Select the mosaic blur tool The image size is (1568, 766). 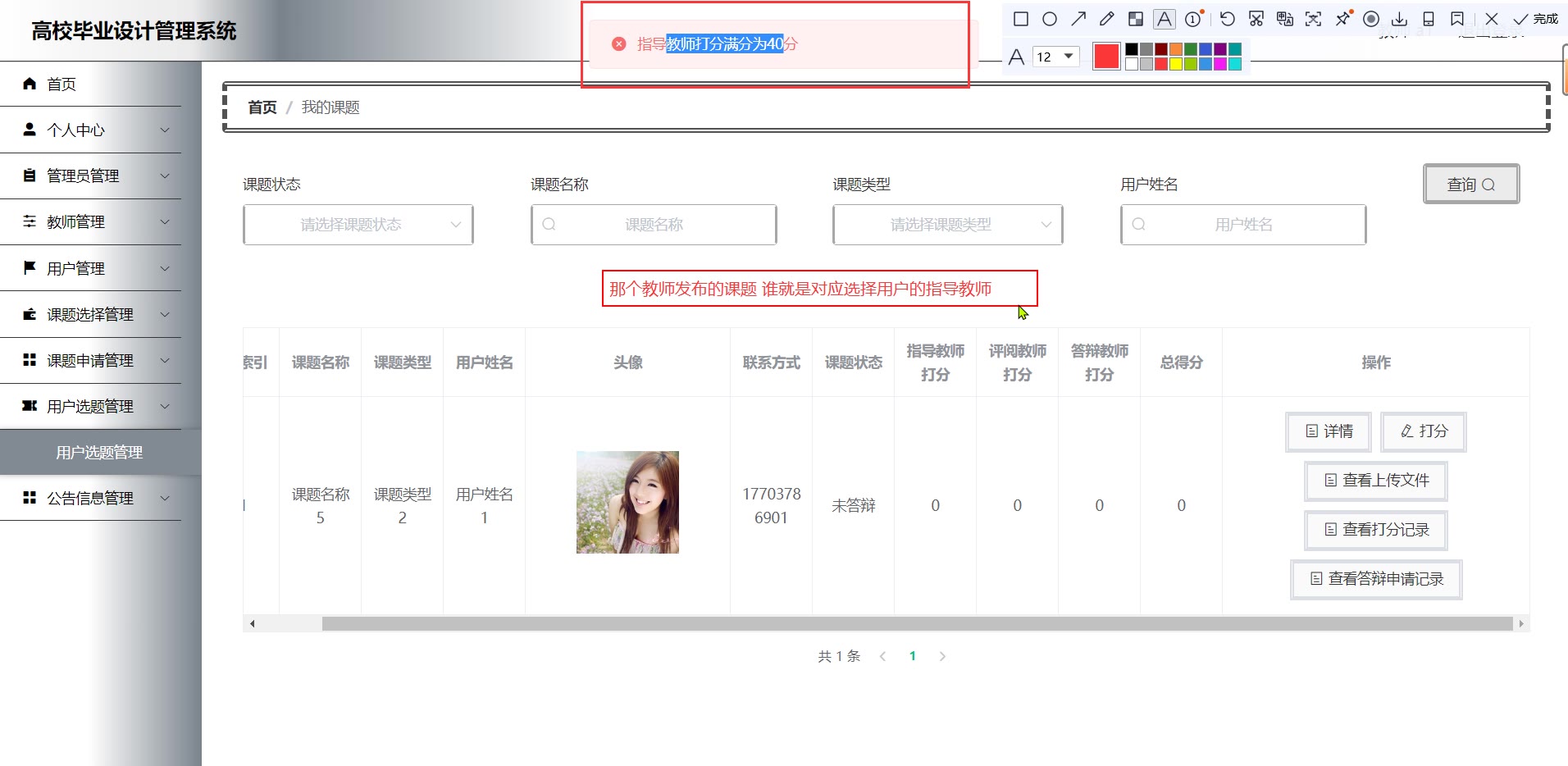pyautogui.click(x=1136, y=19)
